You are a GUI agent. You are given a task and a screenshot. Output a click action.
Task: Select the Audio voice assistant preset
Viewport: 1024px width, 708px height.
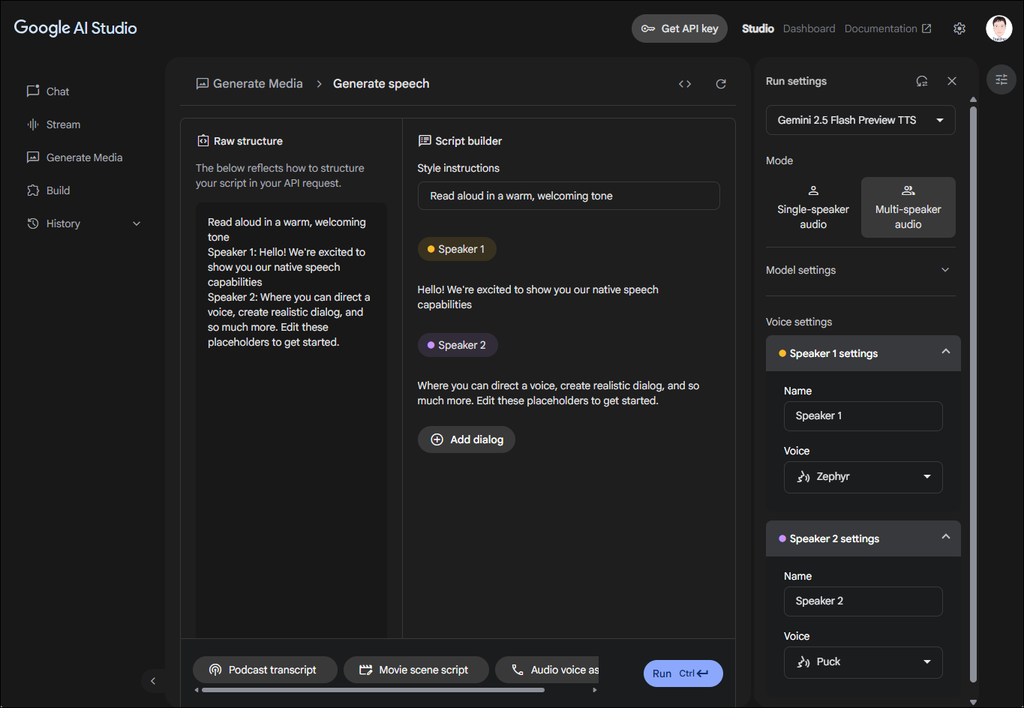[547, 670]
